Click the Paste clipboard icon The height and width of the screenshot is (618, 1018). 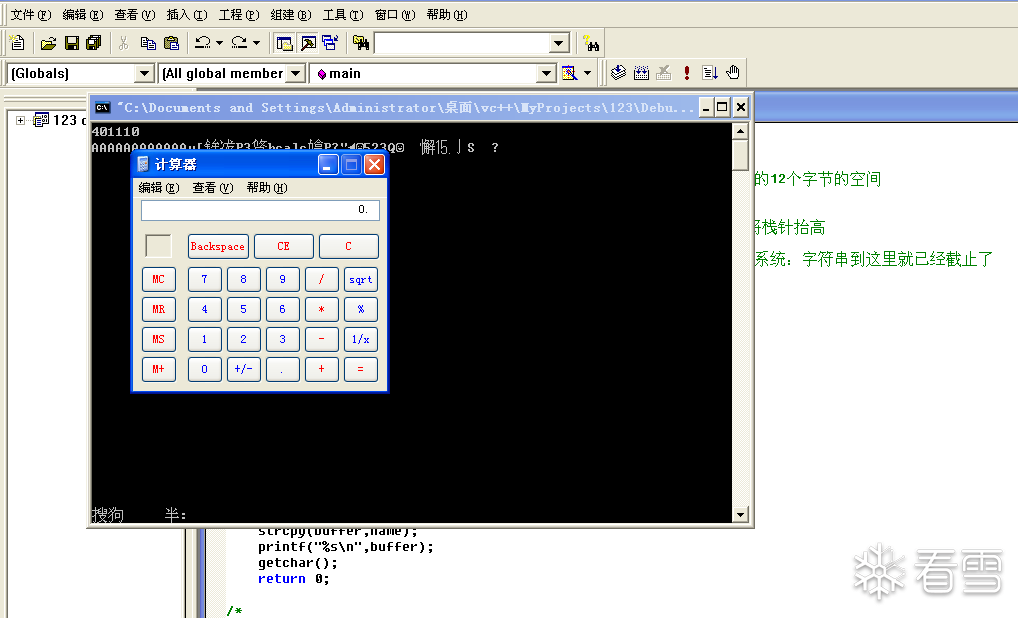(171, 43)
